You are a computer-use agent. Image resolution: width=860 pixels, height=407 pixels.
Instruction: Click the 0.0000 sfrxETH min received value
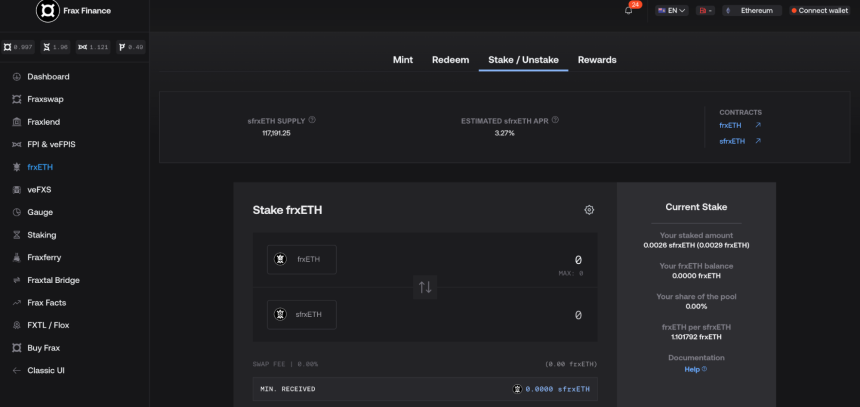558,389
